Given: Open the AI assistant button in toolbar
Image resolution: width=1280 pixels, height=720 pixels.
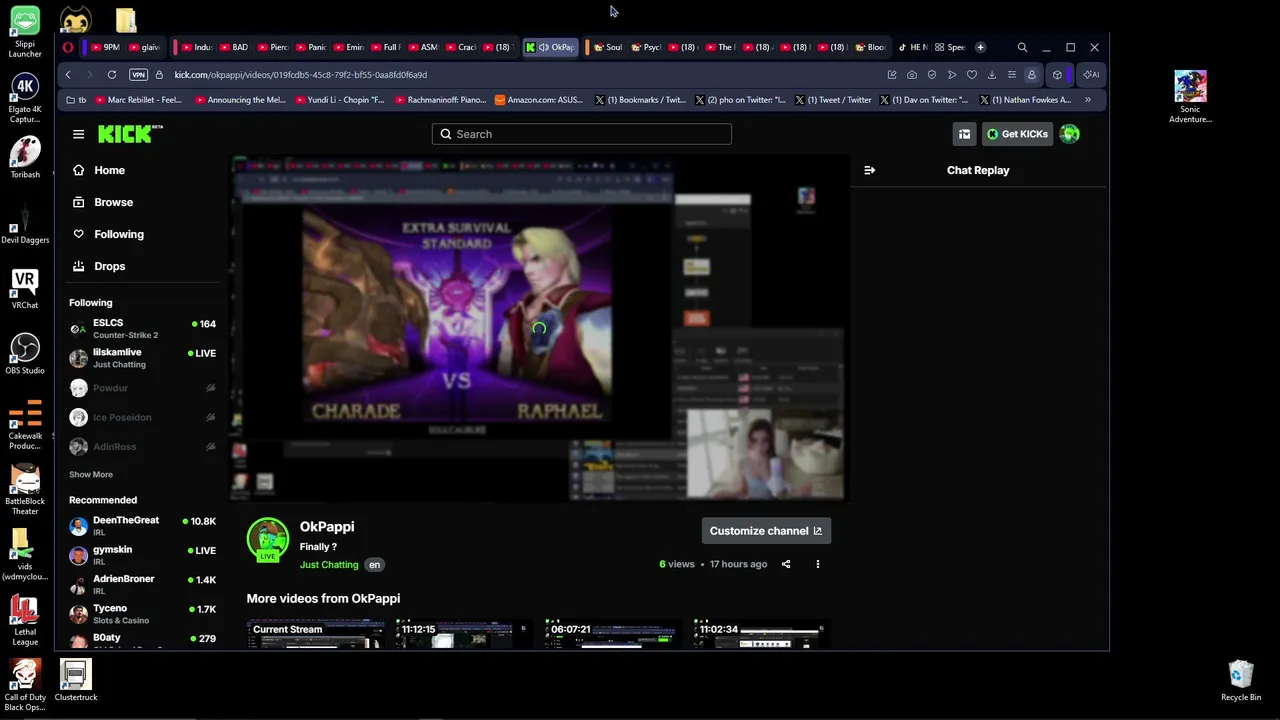Looking at the screenshot, I should pyautogui.click(x=1091, y=75).
